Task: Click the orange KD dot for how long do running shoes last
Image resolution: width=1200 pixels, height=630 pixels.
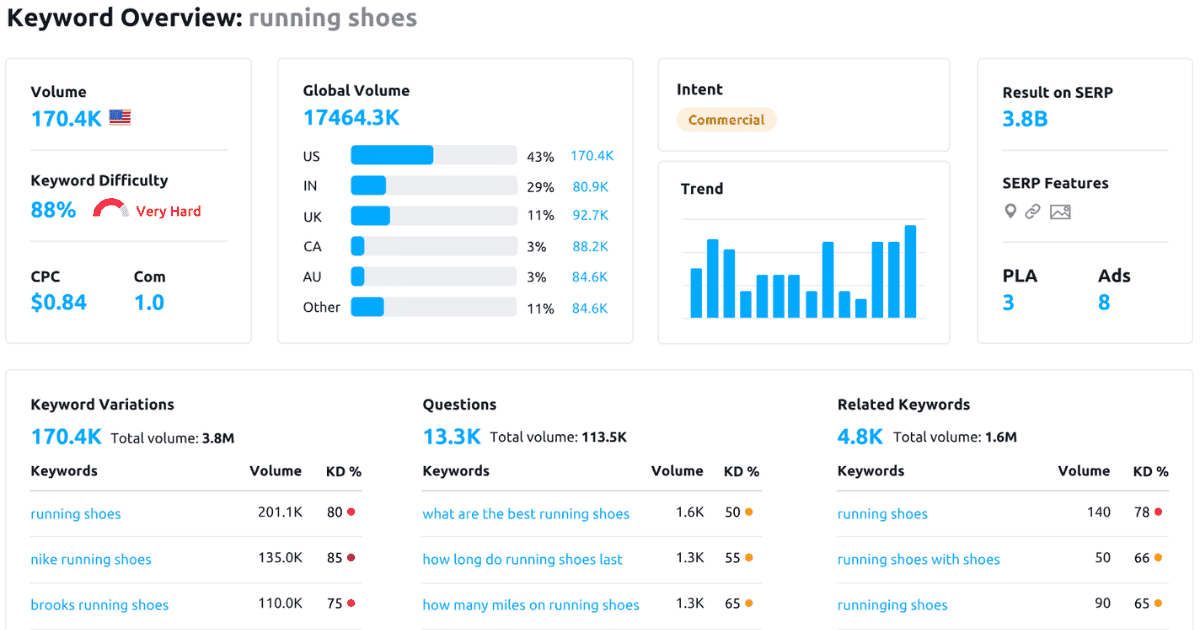Action: [x=748, y=558]
